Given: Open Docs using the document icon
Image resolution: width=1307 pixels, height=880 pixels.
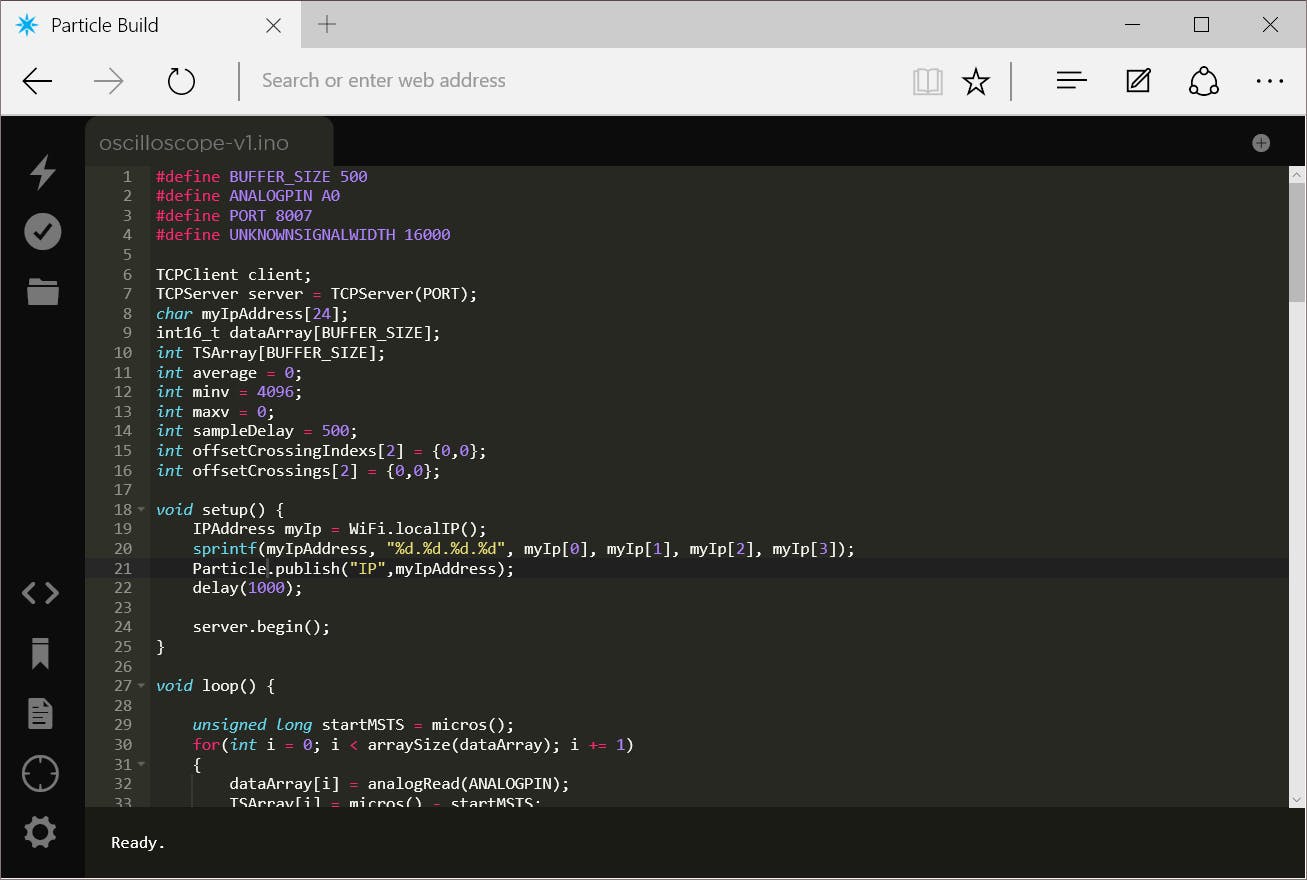Looking at the screenshot, I should [x=40, y=713].
